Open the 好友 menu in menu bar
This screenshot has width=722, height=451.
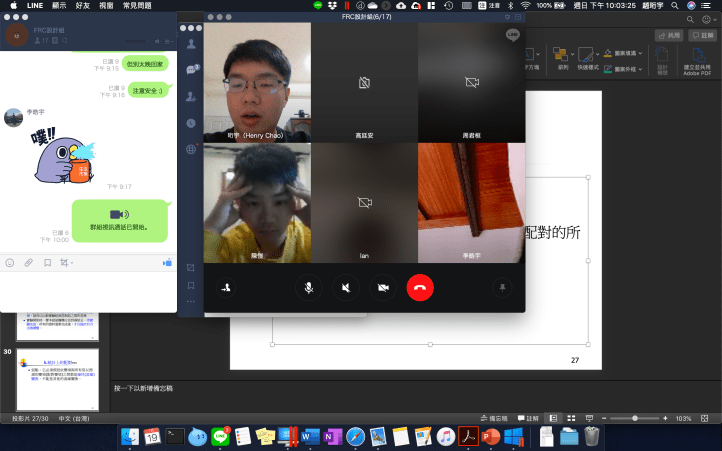tap(82, 6)
